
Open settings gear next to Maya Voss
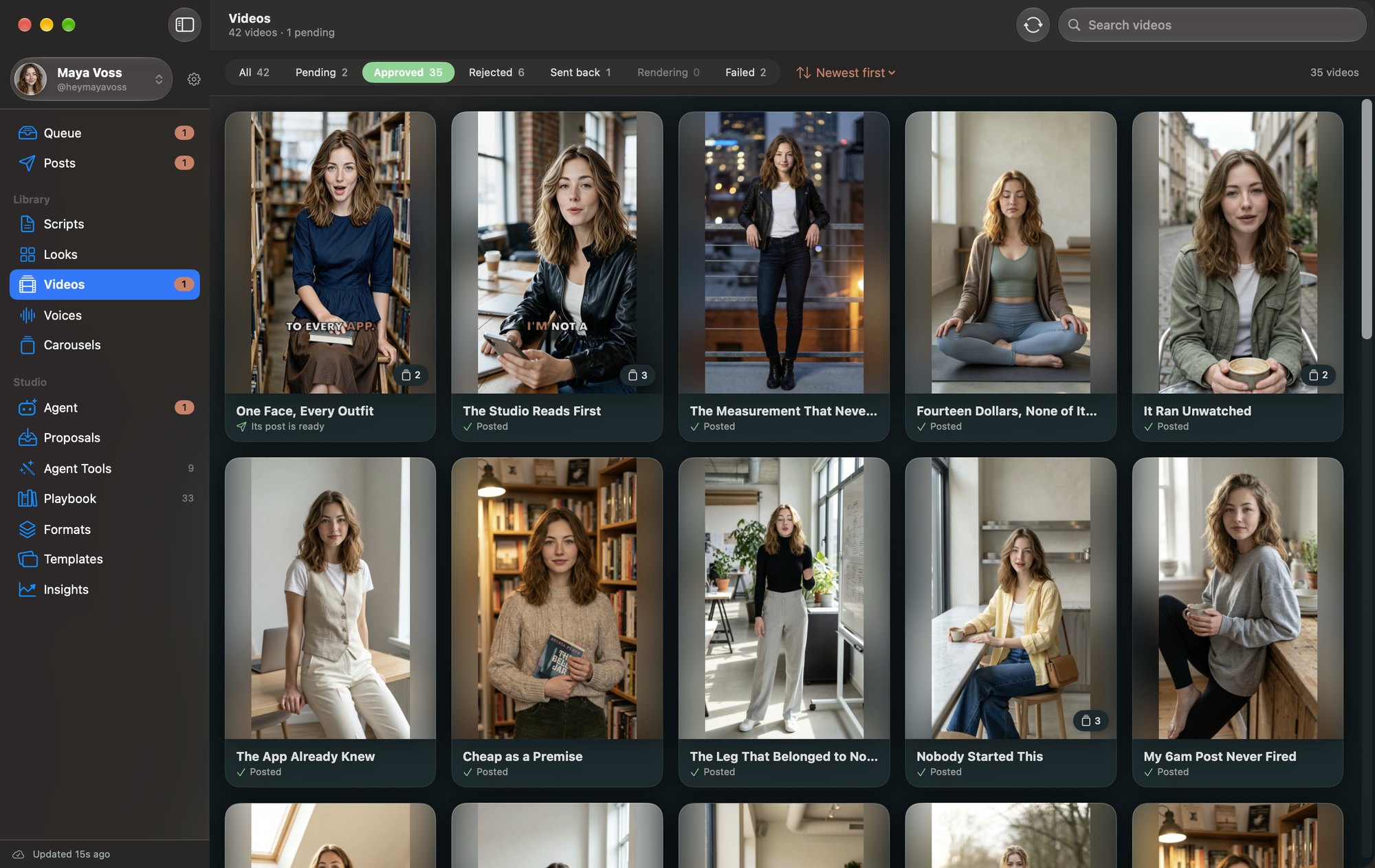click(194, 79)
